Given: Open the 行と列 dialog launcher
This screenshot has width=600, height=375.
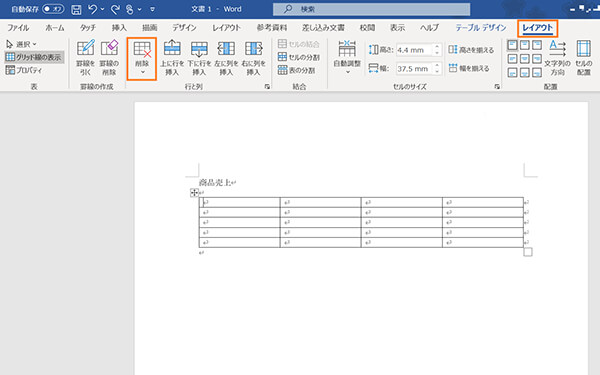Looking at the screenshot, I should 267,87.
